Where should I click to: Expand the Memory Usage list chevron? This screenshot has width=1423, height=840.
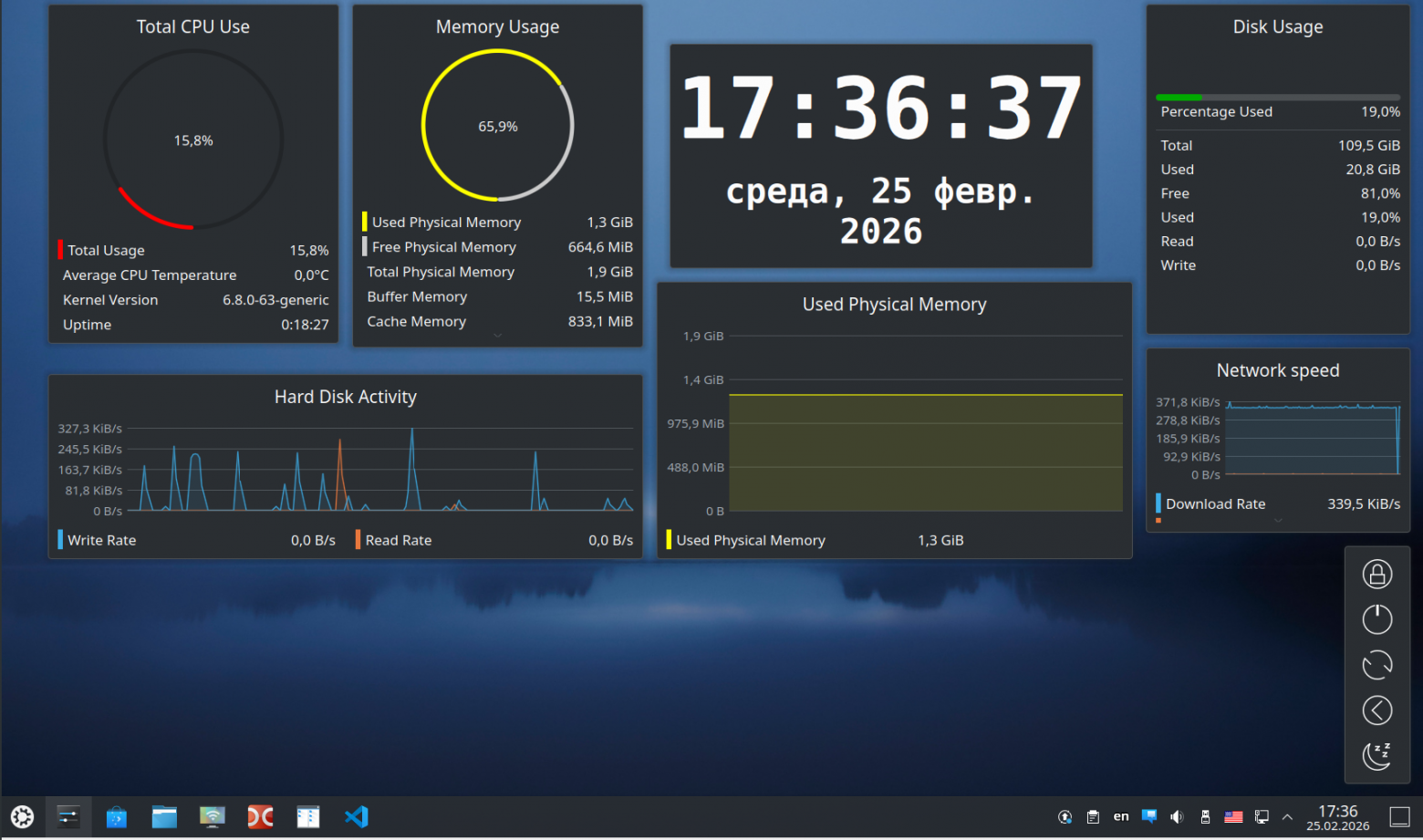pos(497,336)
